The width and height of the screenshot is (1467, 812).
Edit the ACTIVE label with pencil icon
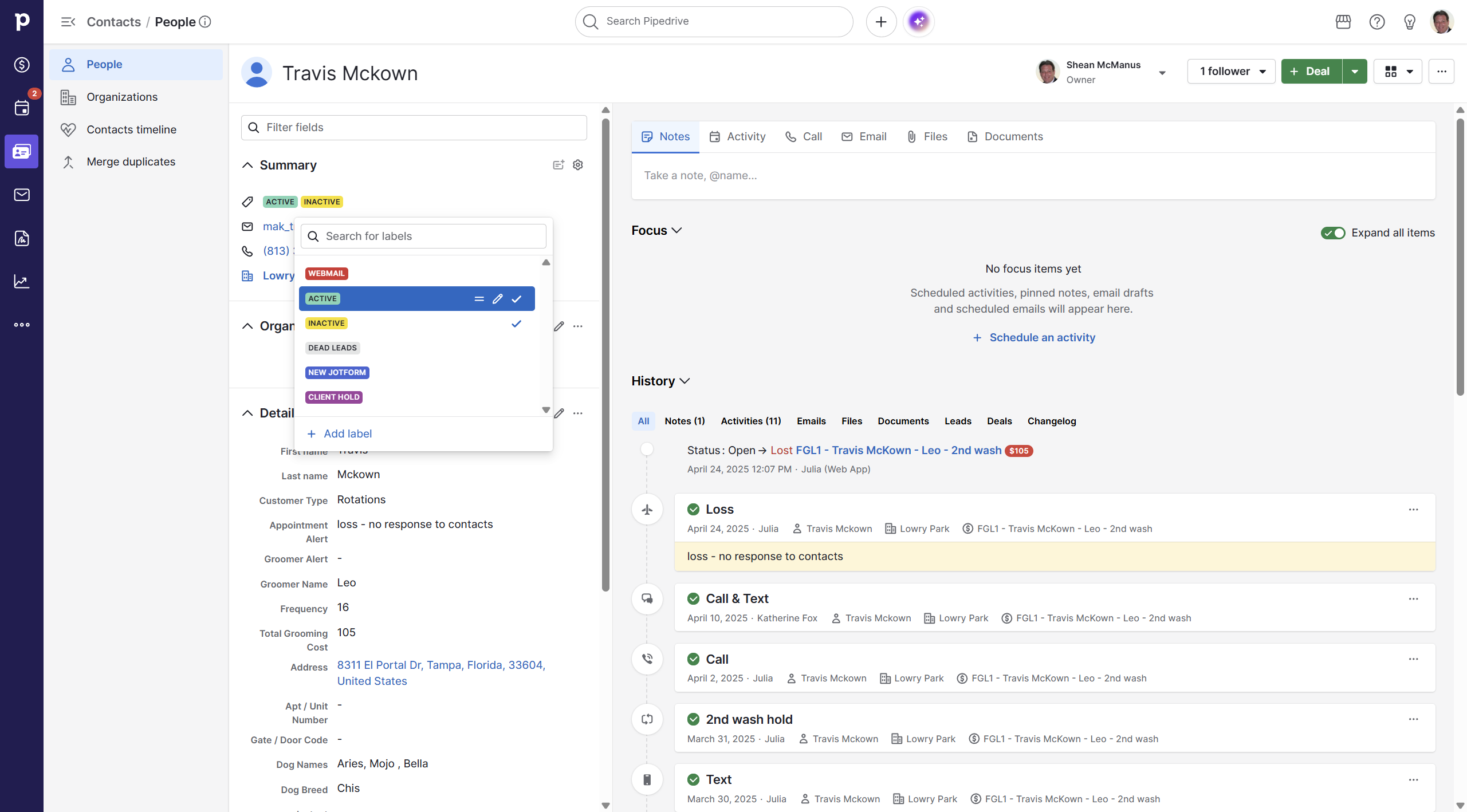pyautogui.click(x=497, y=299)
